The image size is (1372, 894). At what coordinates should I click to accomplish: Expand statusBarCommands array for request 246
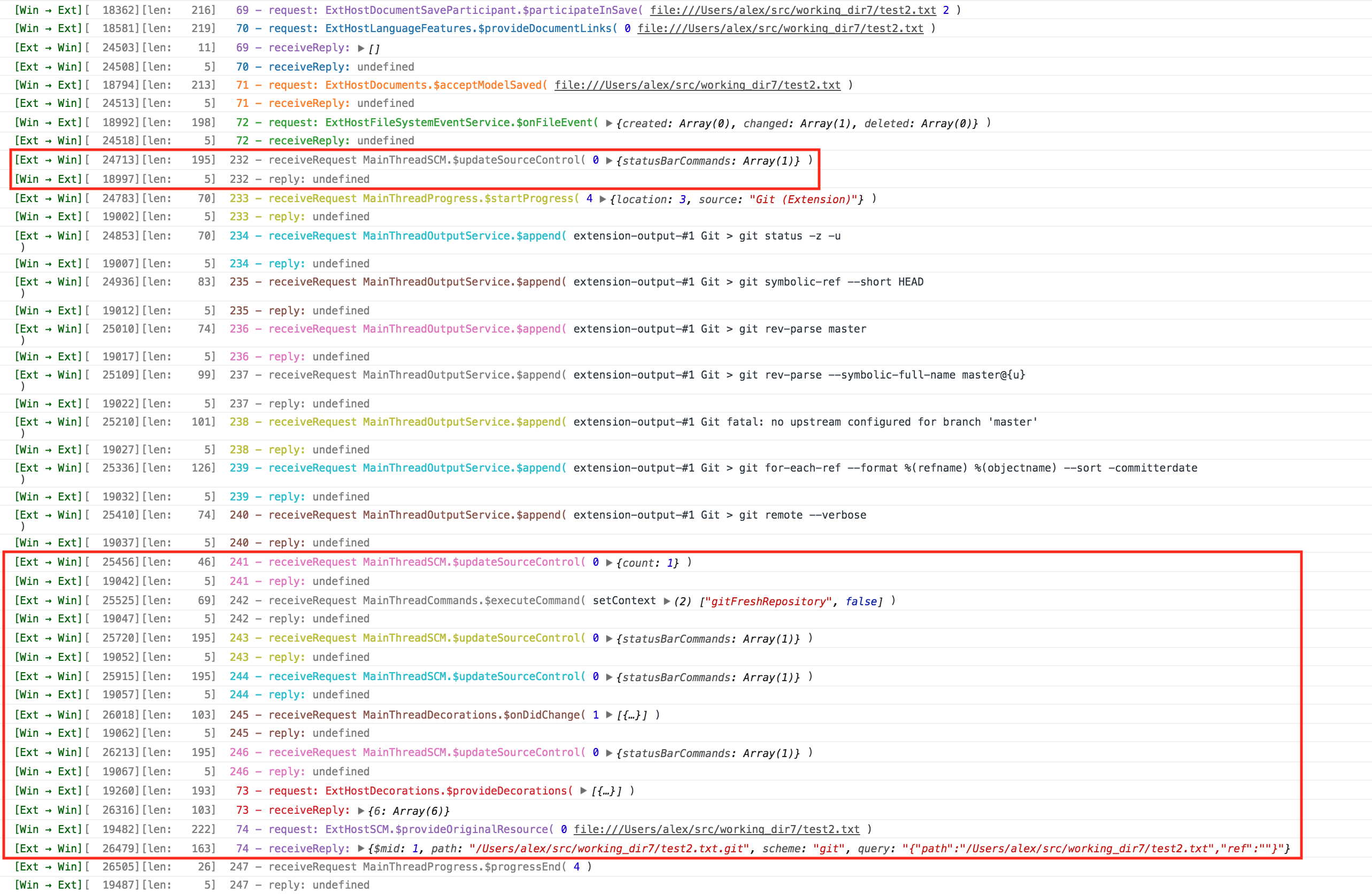point(610,752)
